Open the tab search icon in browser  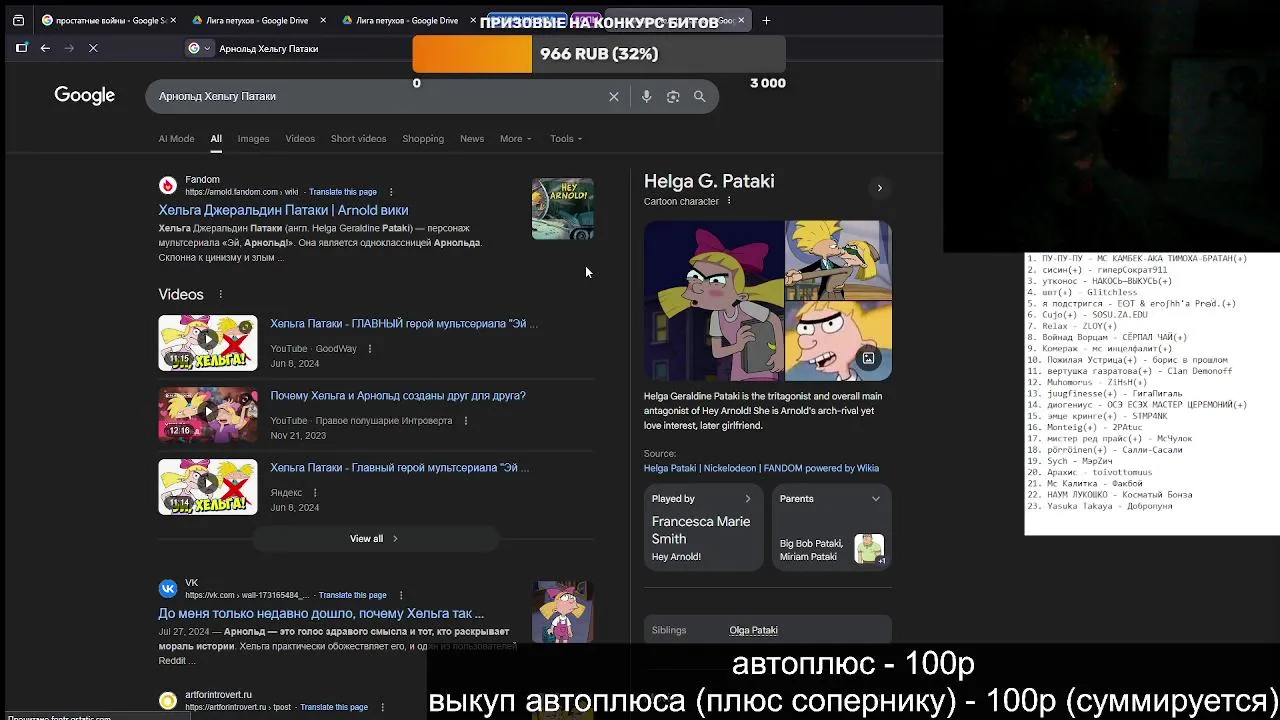[18, 20]
